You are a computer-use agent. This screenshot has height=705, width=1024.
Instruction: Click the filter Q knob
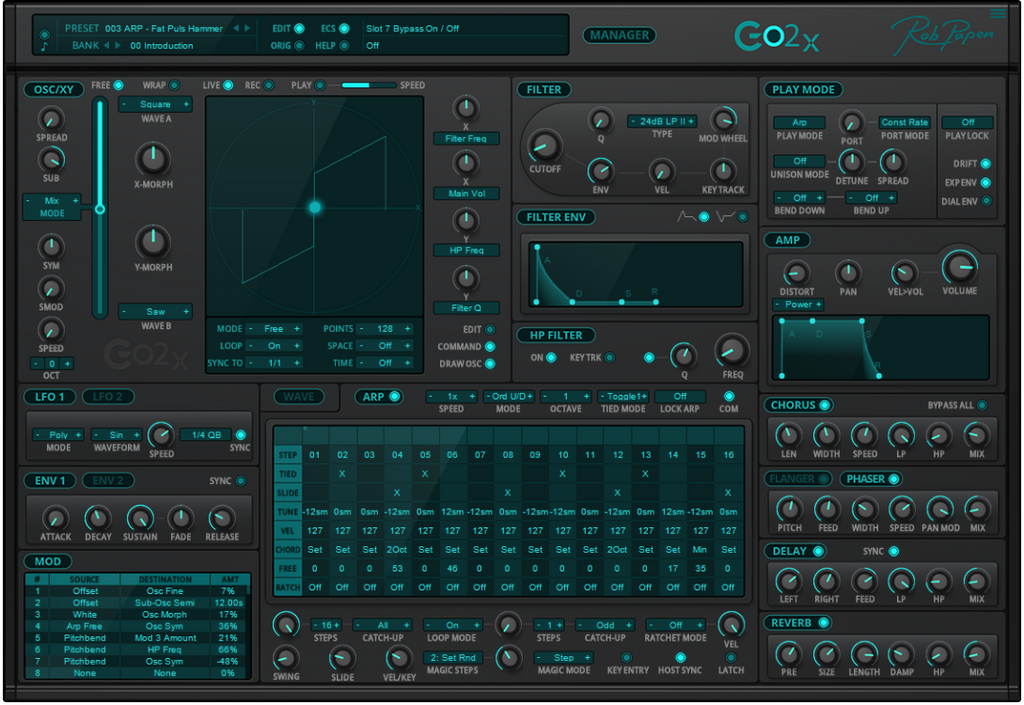click(x=600, y=120)
